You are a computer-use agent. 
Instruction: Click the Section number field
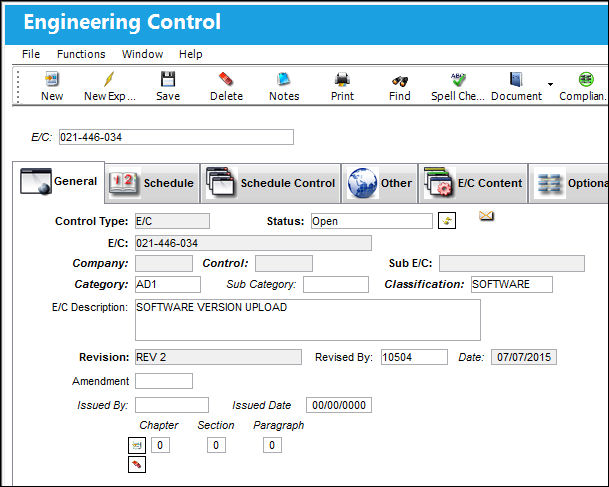(216, 445)
